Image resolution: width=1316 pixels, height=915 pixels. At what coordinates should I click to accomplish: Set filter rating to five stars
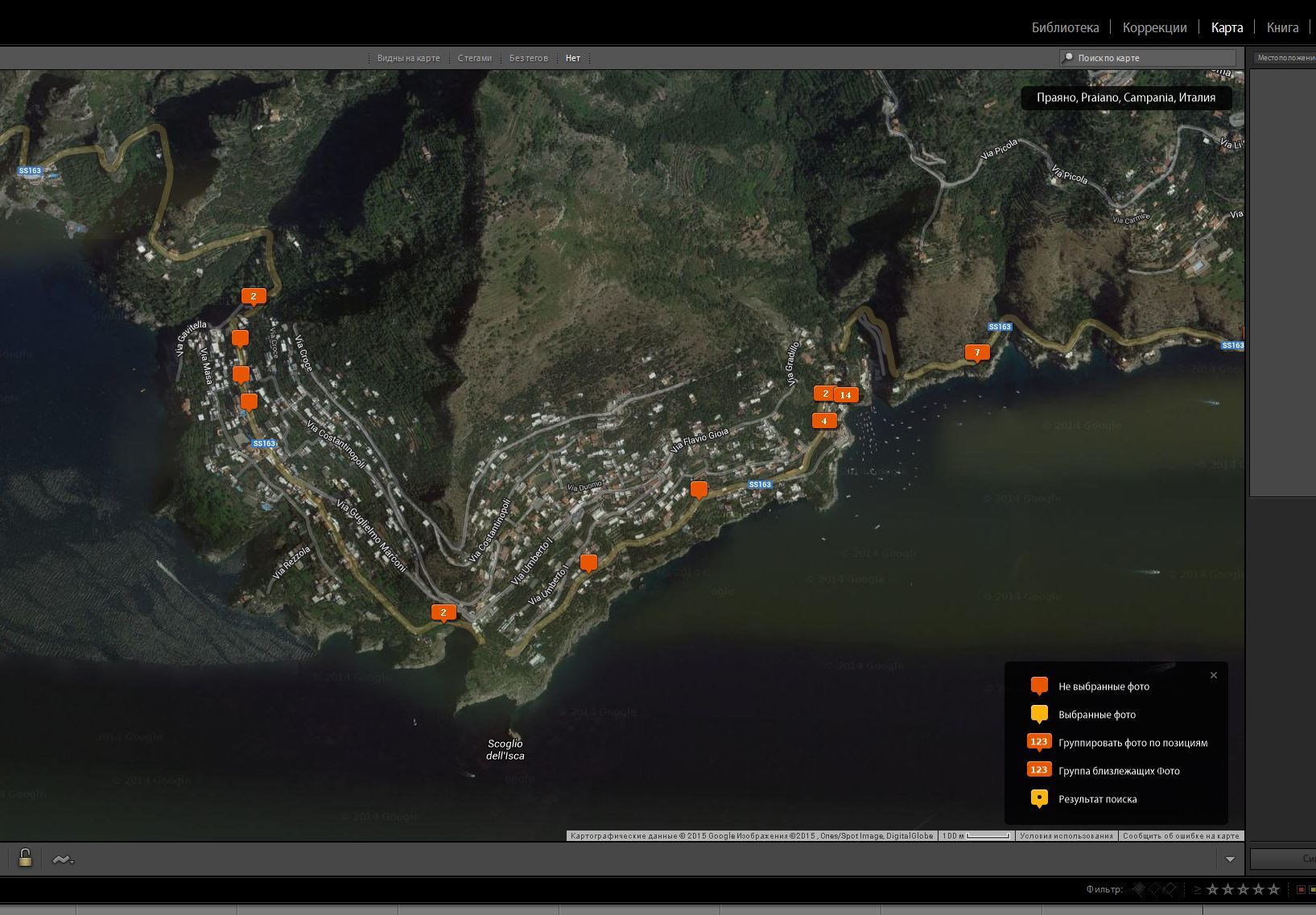point(1273,889)
